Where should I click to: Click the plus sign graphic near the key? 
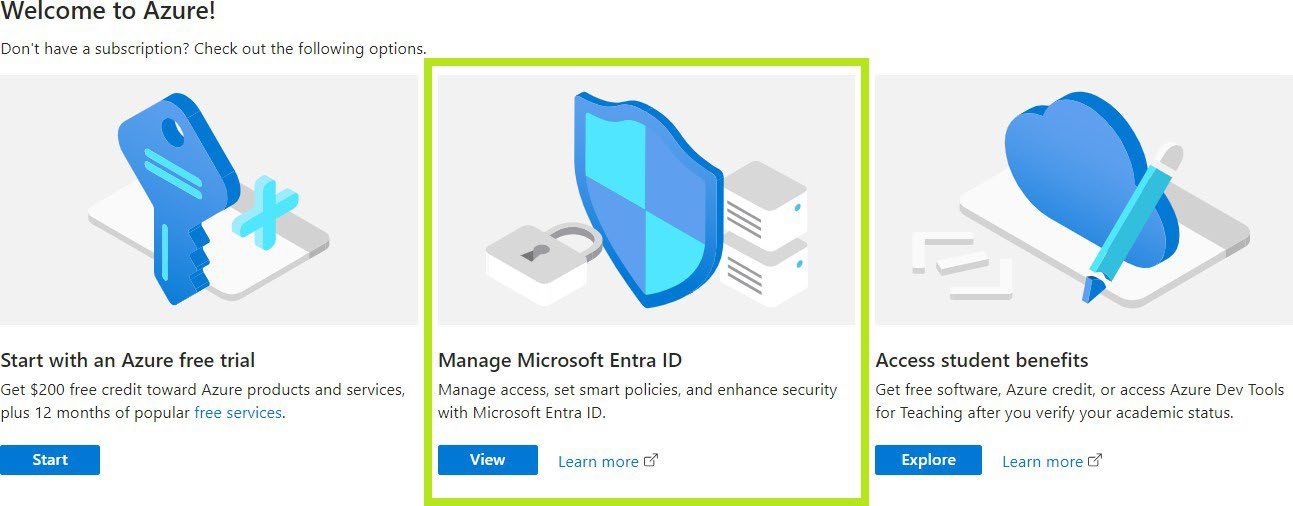[265, 212]
